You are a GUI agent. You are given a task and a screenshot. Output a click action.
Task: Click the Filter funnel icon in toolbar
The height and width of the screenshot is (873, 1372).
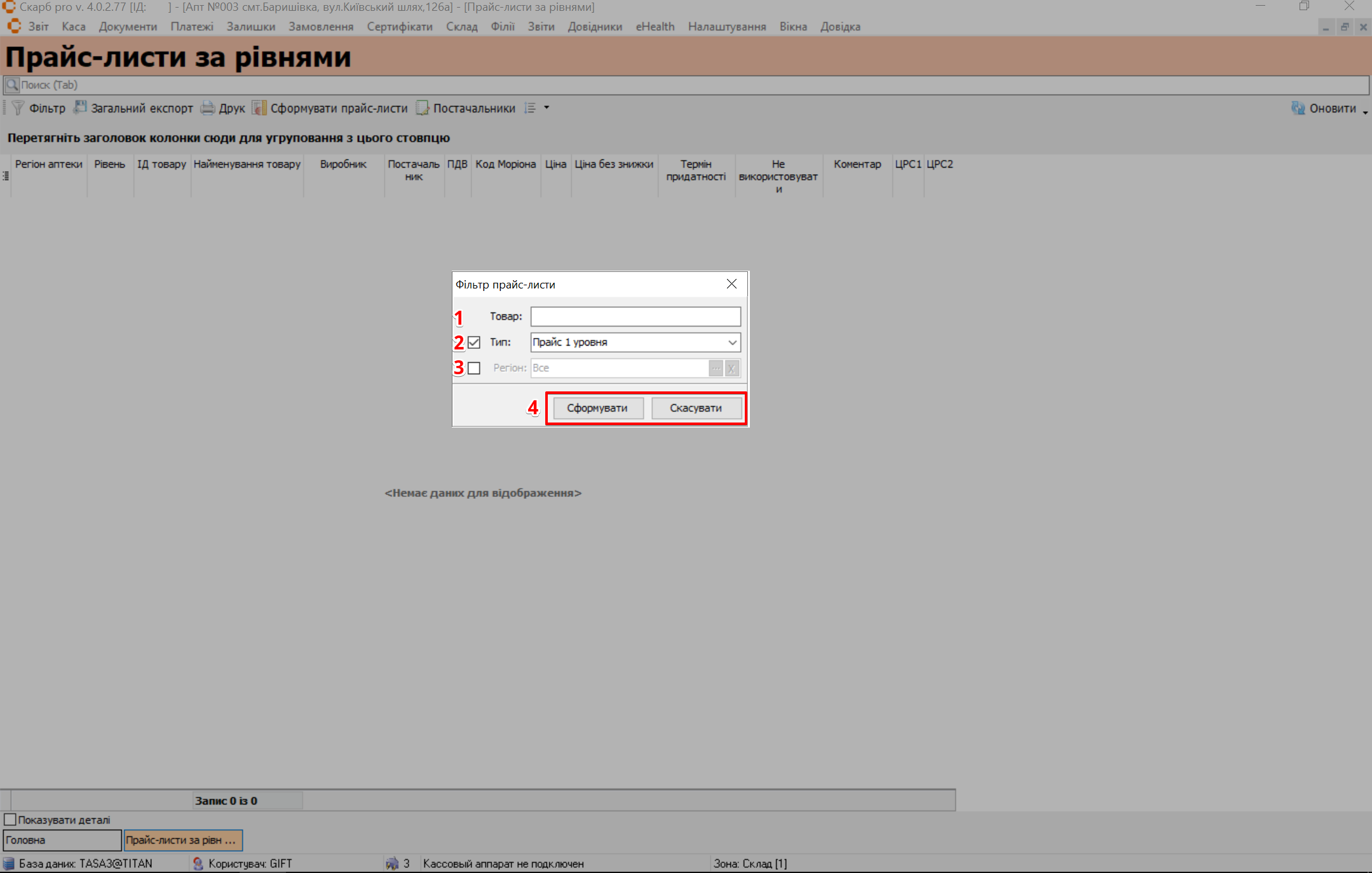18,108
